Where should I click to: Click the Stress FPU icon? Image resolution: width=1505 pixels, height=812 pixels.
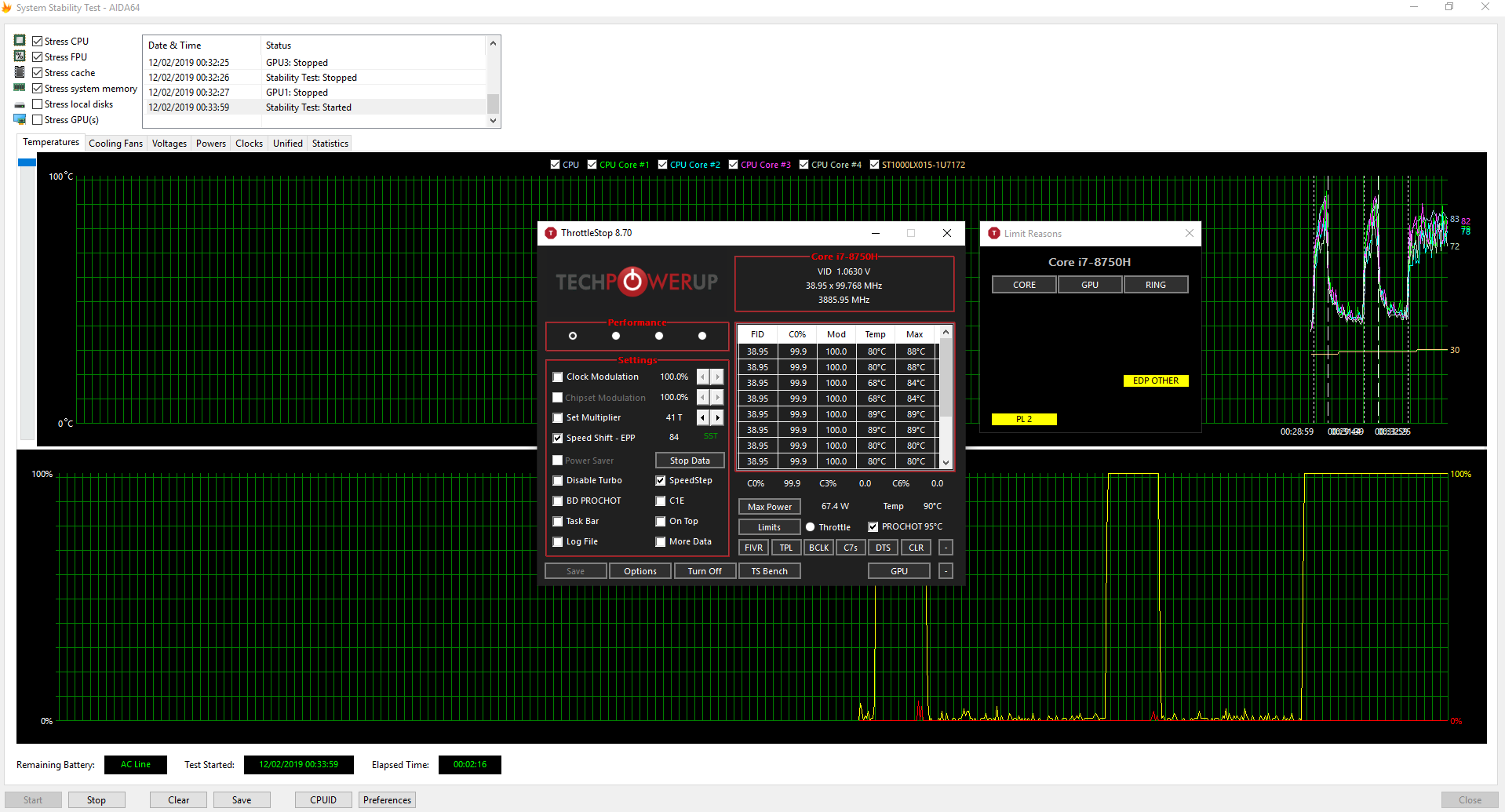(x=20, y=56)
